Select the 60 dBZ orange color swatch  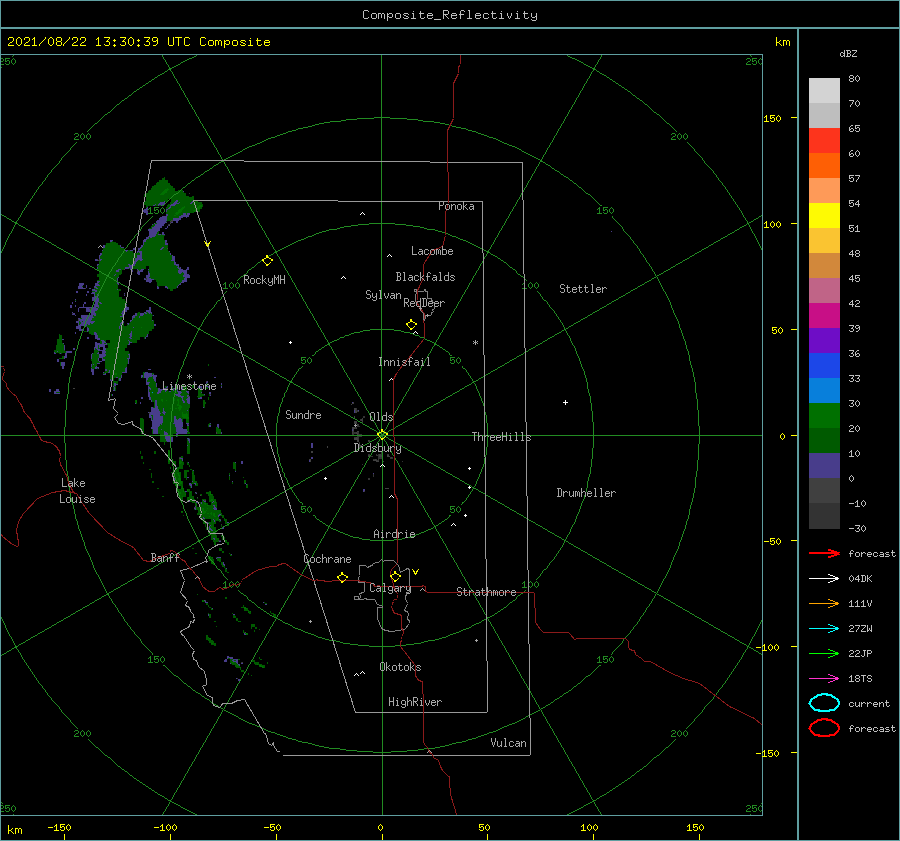click(x=824, y=165)
